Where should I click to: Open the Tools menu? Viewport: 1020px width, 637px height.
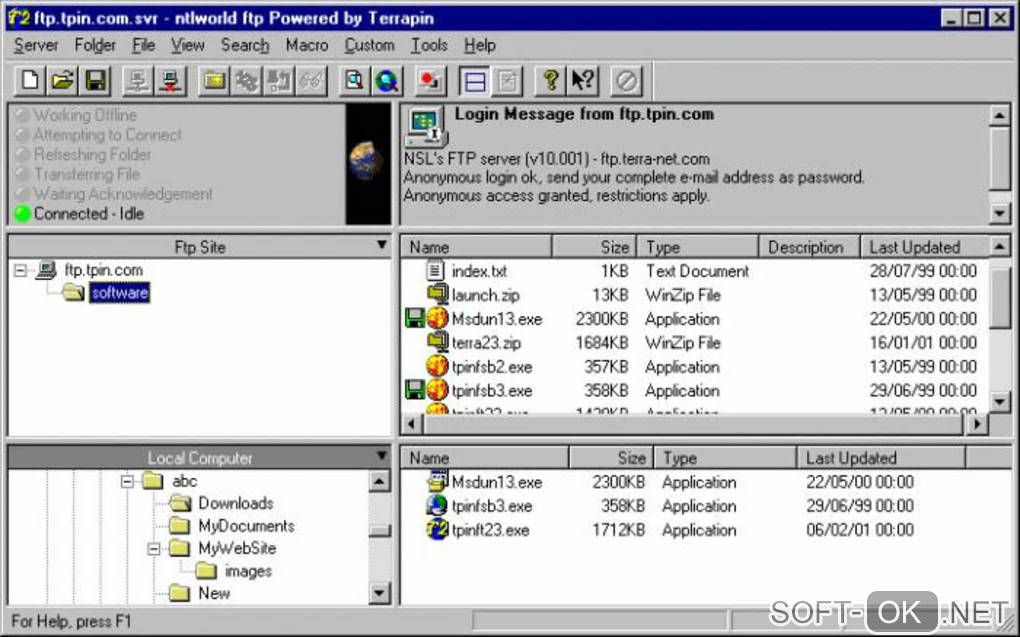click(429, 46)
